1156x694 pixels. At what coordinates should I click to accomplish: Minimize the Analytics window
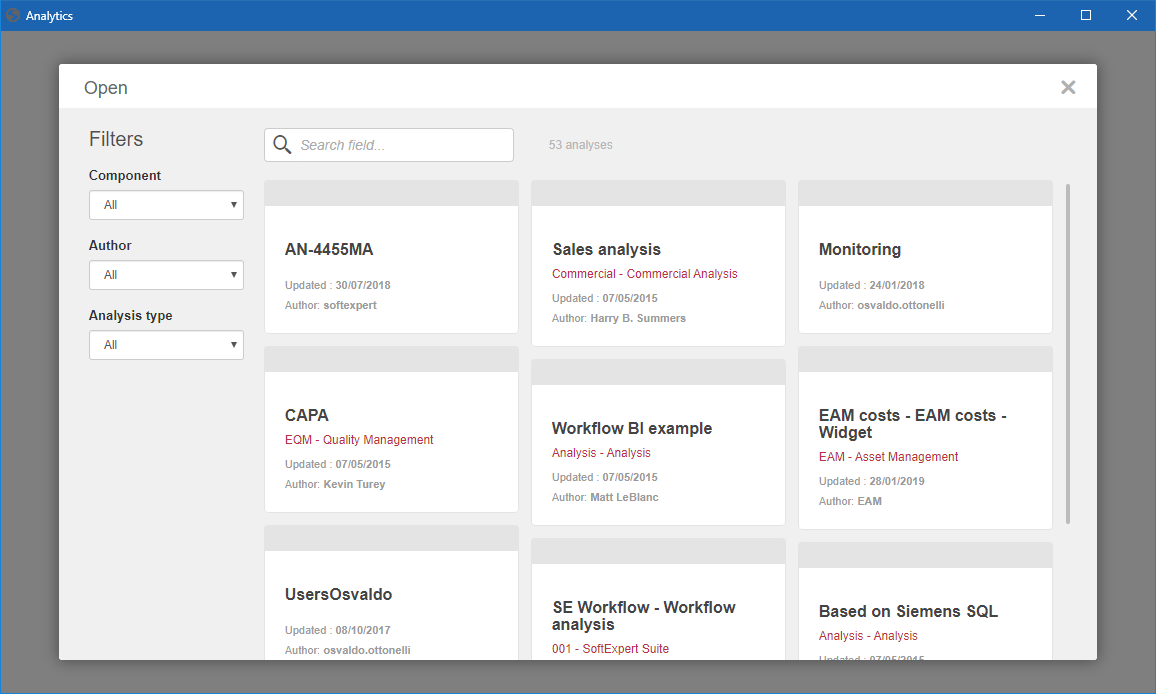[x=1040, y=15]
